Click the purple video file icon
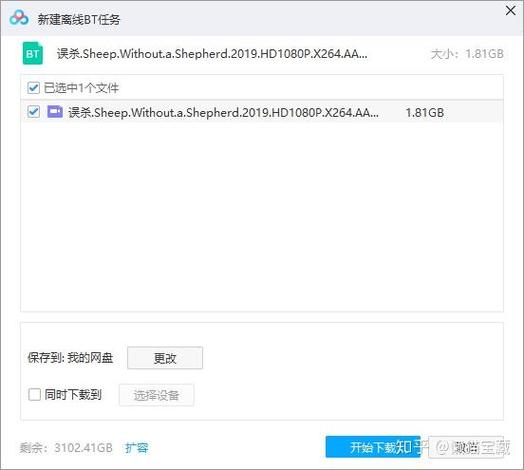The image size is (524, 470). point(55,112)
